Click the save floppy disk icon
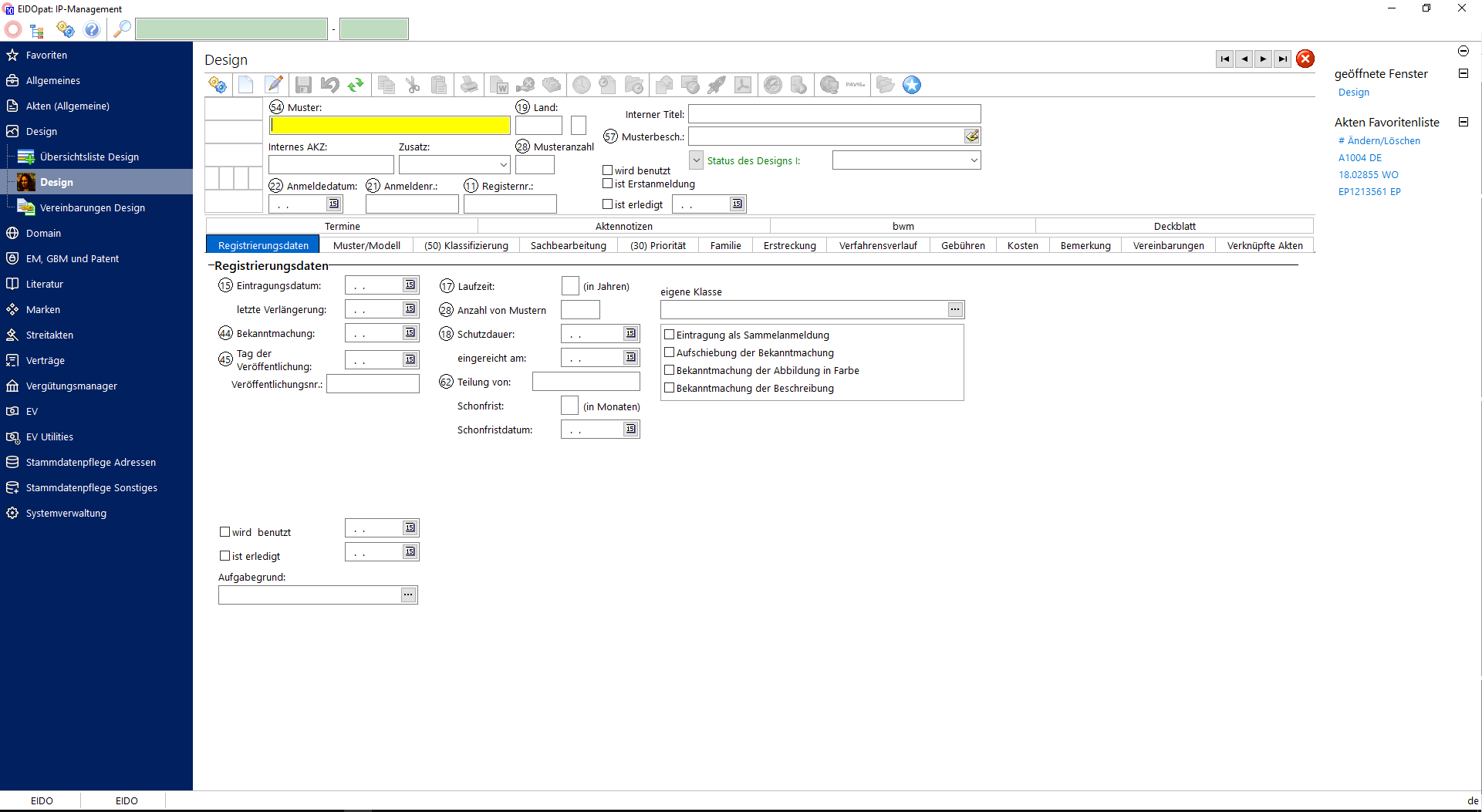The image size is (1482, 812). pyautogui.click(x=303, y=85)
